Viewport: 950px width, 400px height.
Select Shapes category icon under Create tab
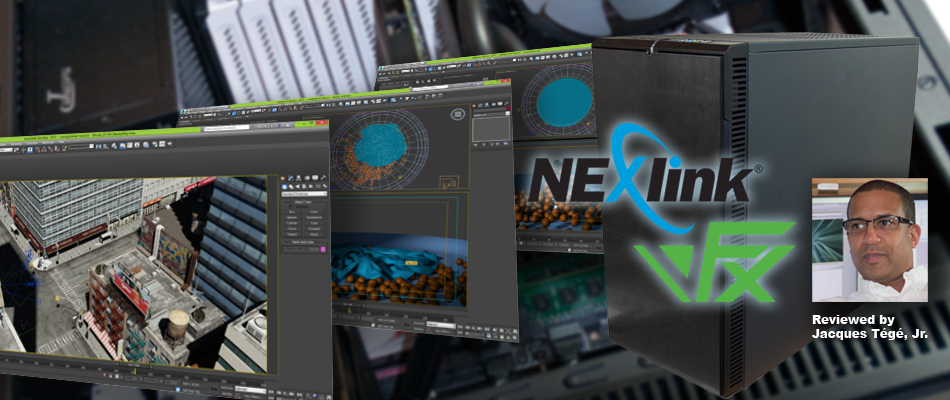(x=291, y=187)
